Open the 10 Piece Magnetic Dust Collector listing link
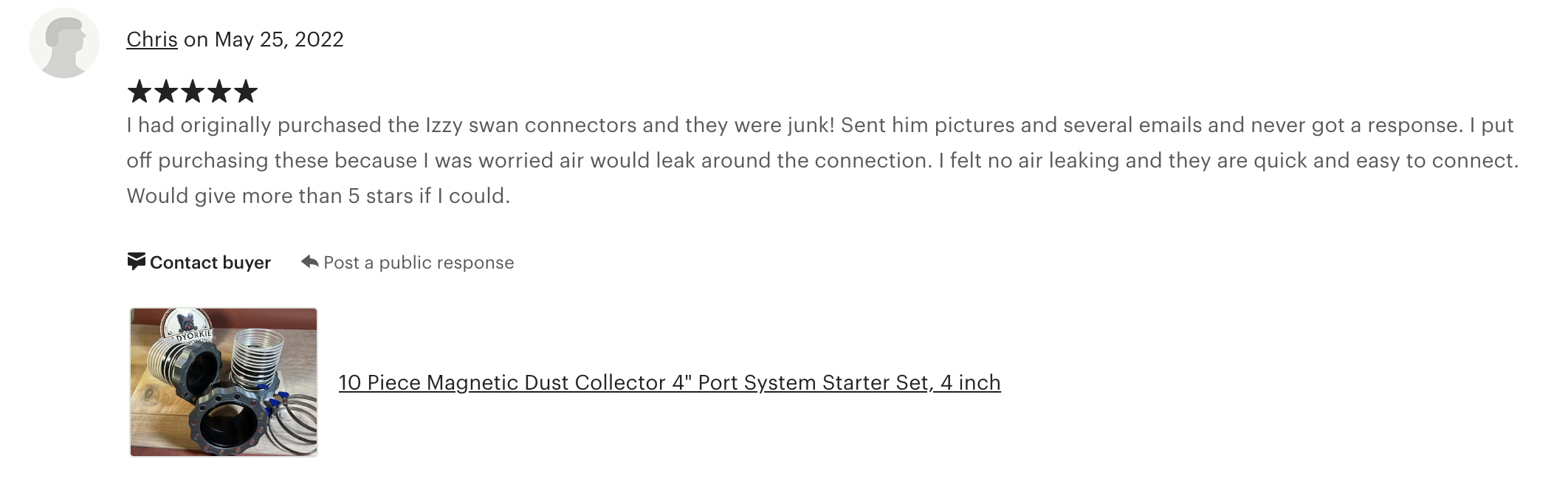This screenshot has height=493, width=1568. [670, 382]
